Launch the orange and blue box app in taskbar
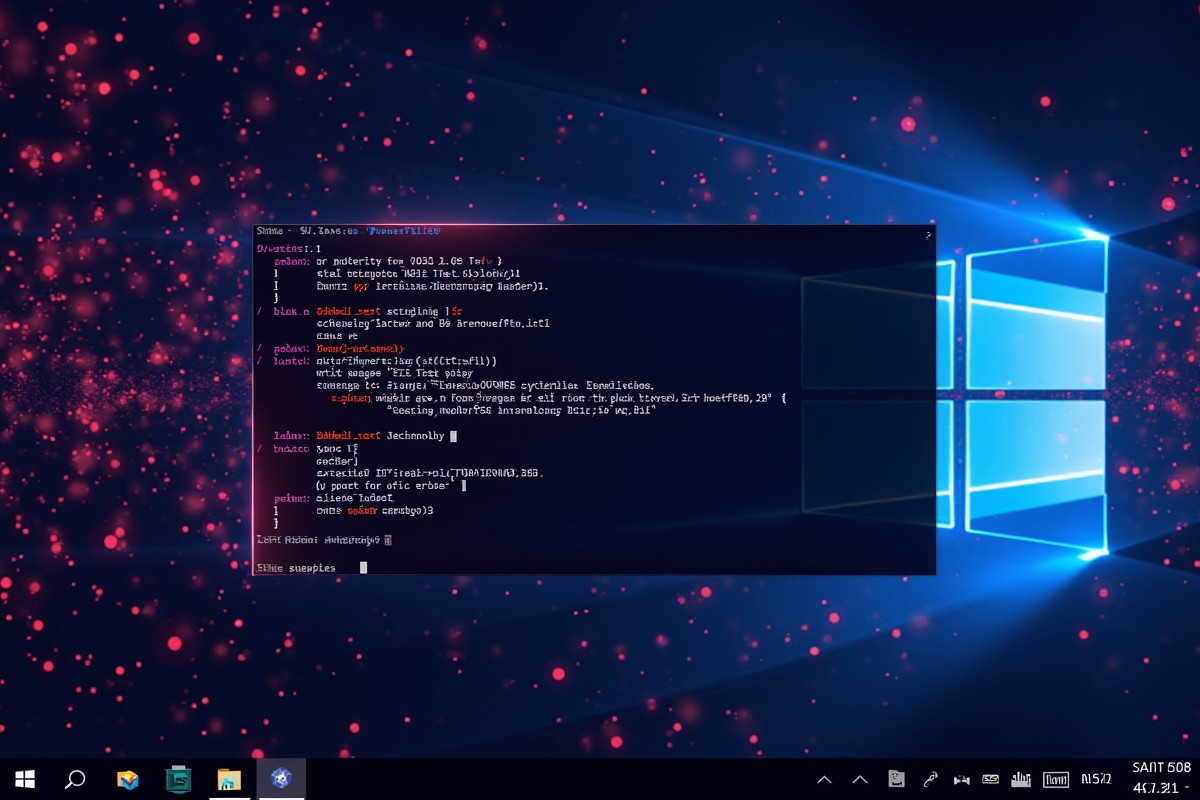This screenshot has height=800, width=1200. [127, 780]
